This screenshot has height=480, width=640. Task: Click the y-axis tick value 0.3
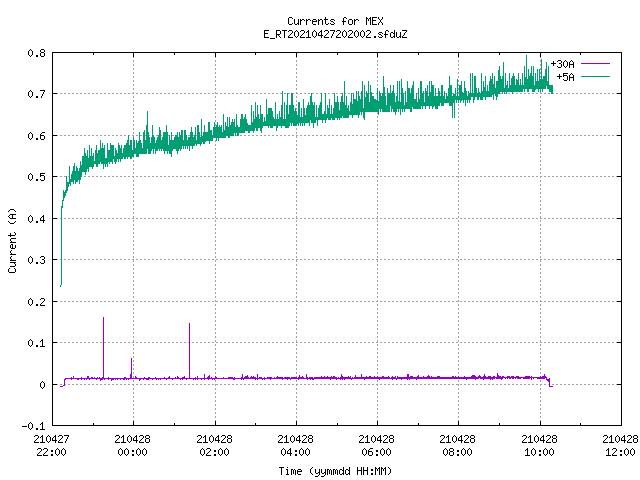point(36,260)
